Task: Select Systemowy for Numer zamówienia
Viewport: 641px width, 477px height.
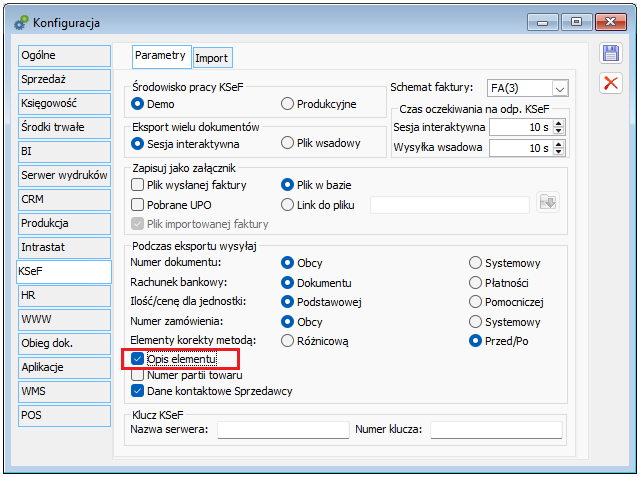Action: [475, 322]
